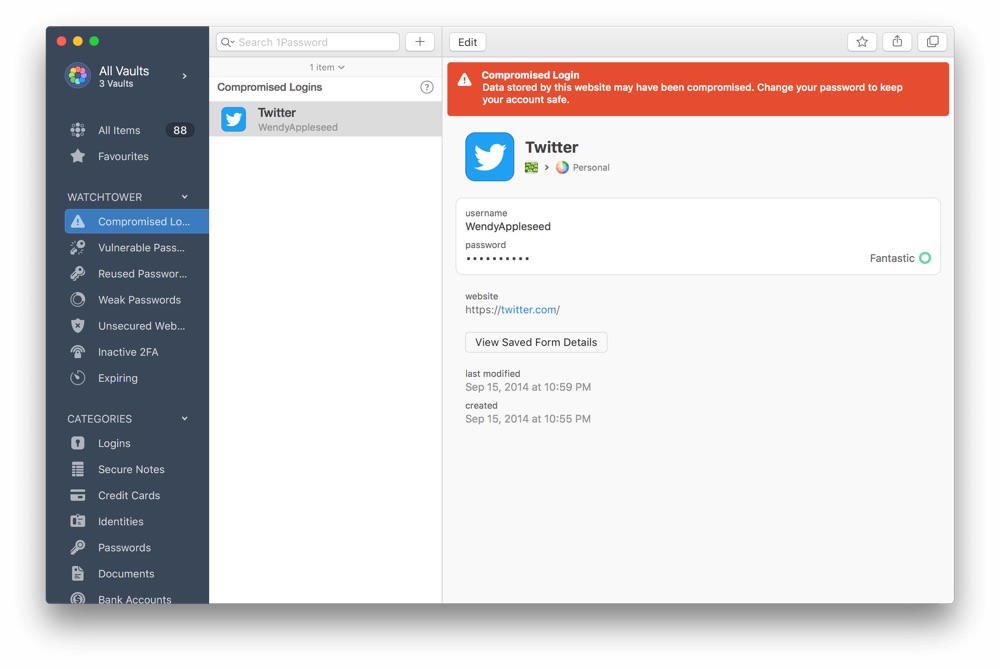Click the Compromised Login banner heading

pyautogui.click(x=530, y=75)
